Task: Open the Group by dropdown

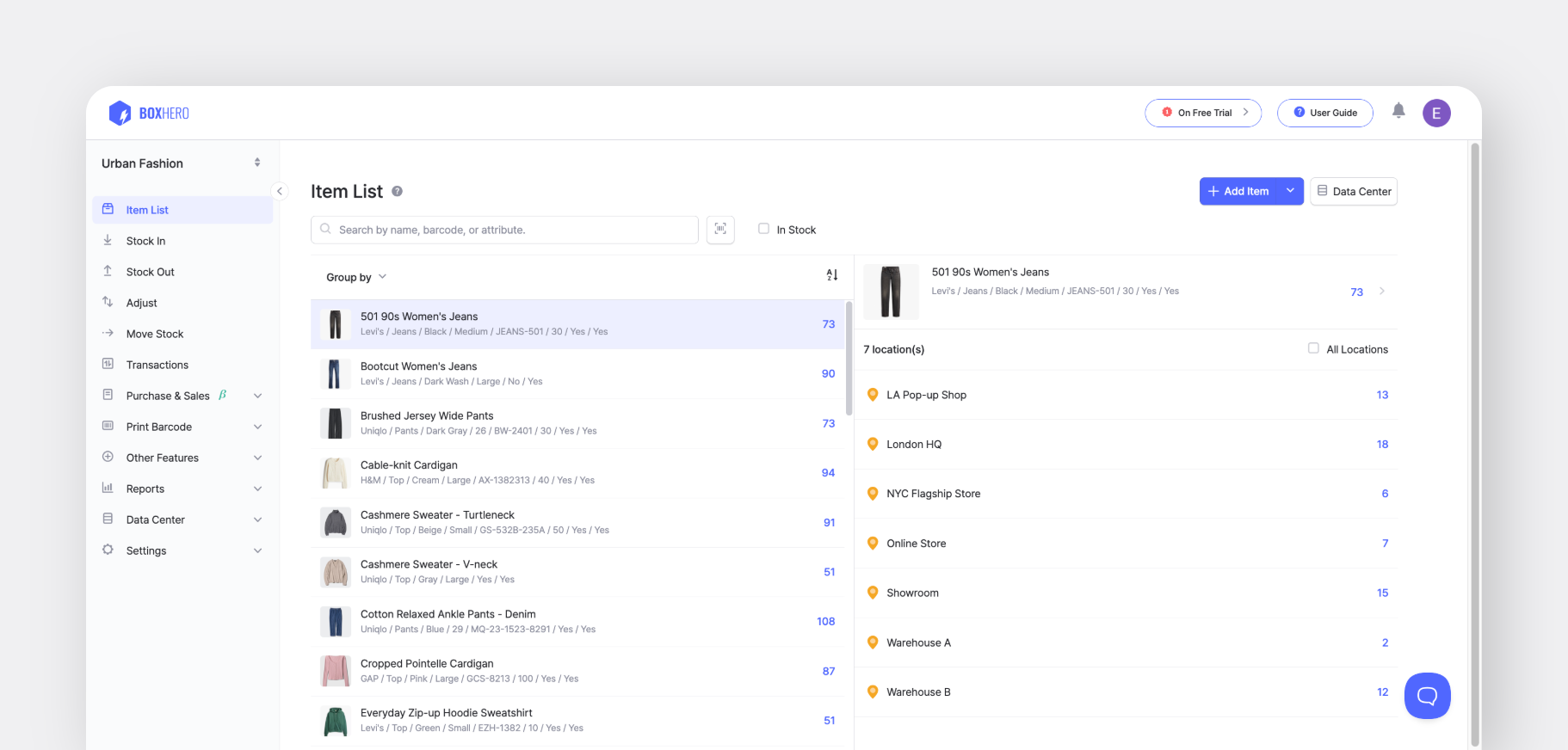Action: point(356,277)
